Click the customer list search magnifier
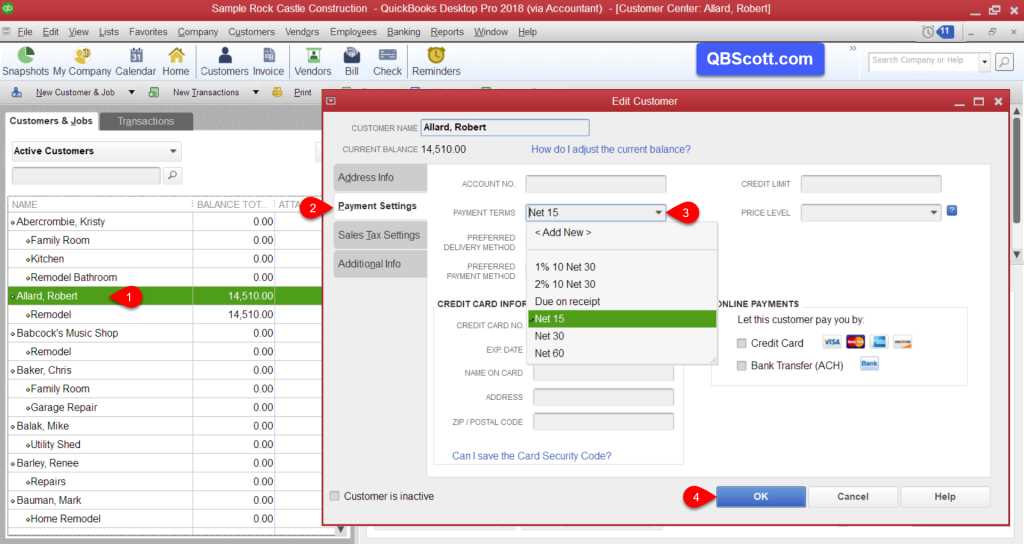This screenshot has width=1024, height=544. click(172, 175)
